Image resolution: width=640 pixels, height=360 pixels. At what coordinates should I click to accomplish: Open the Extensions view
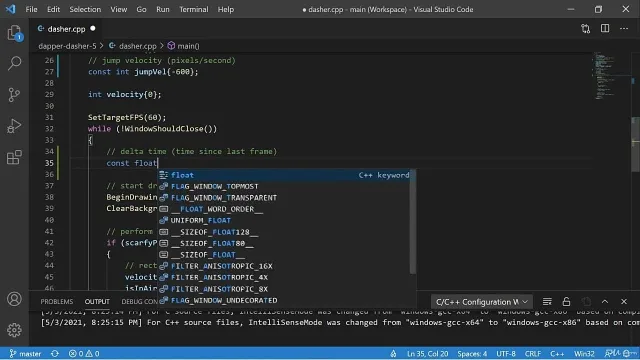pyautogui.click(x=14, y=157)
